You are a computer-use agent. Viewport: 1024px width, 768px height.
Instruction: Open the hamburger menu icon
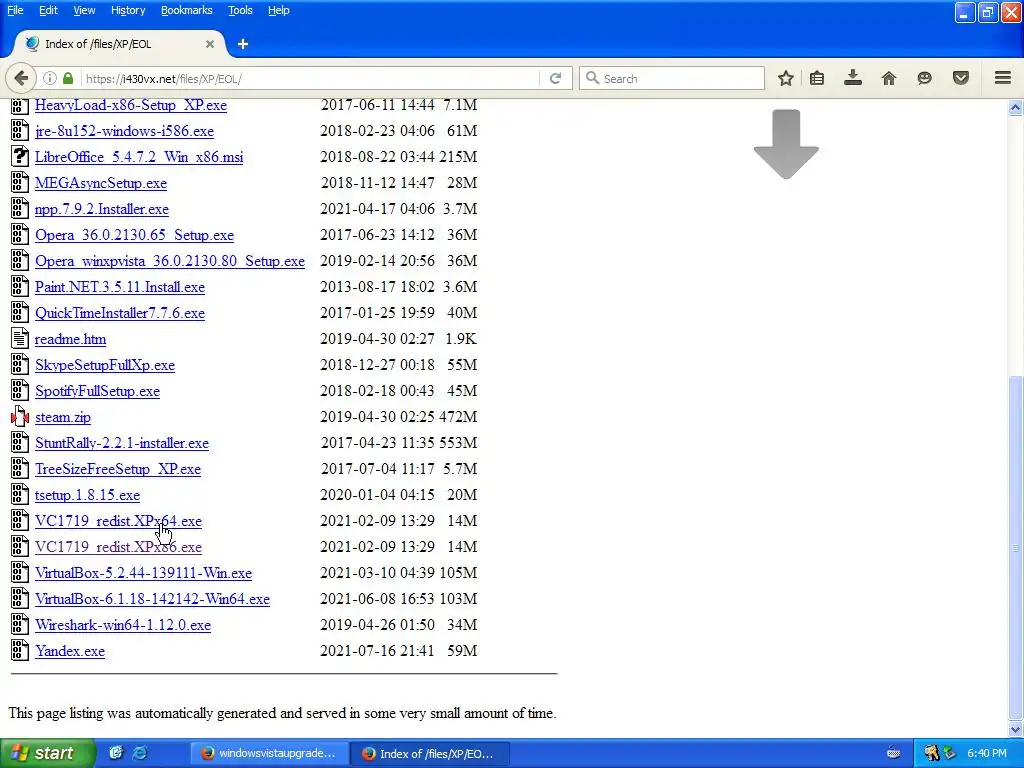[1003, 78]
